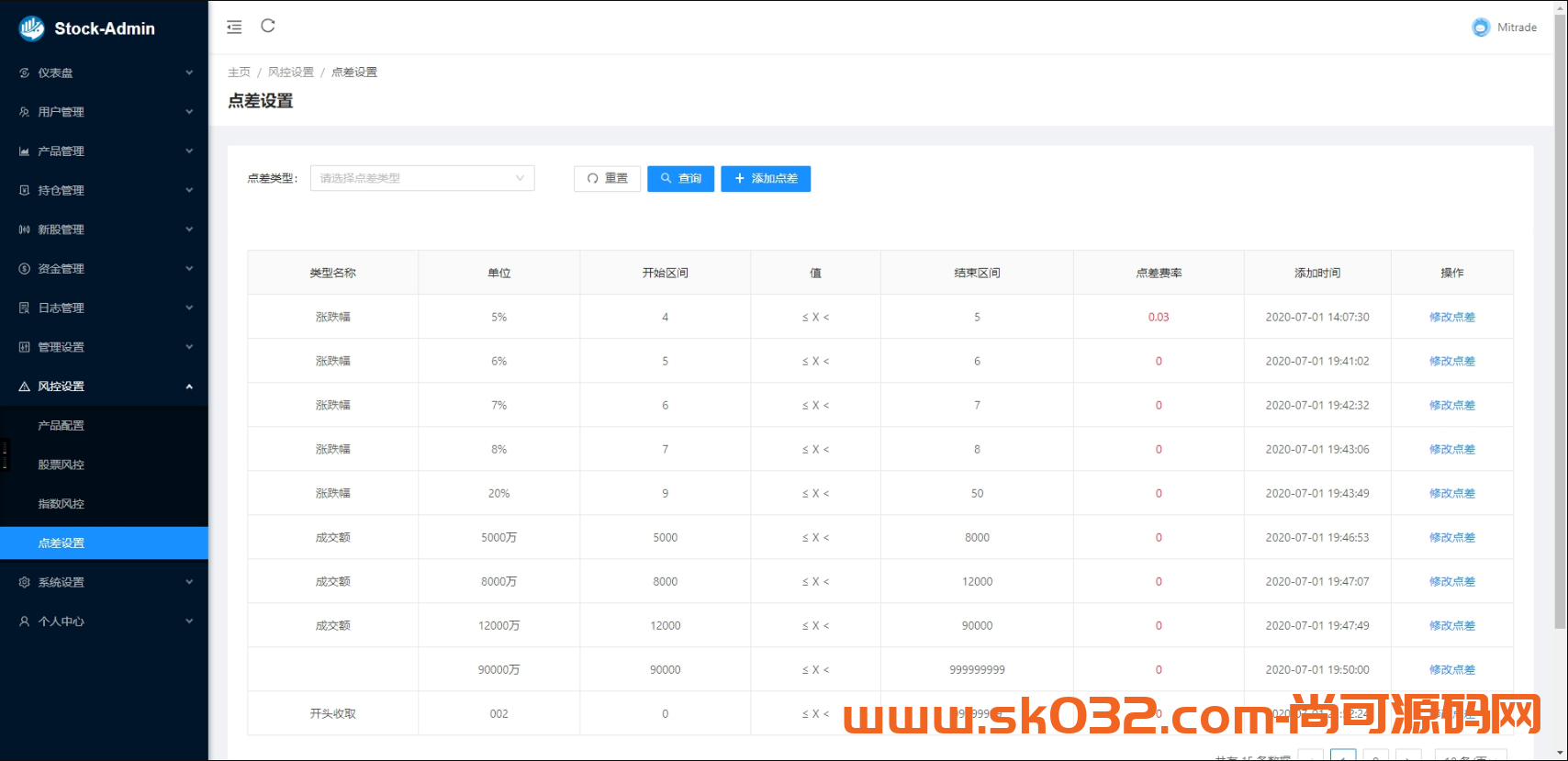Open the 点差类型 select dropdown
The width and height of the screenshot is (1568, 761).
[422, 178]
